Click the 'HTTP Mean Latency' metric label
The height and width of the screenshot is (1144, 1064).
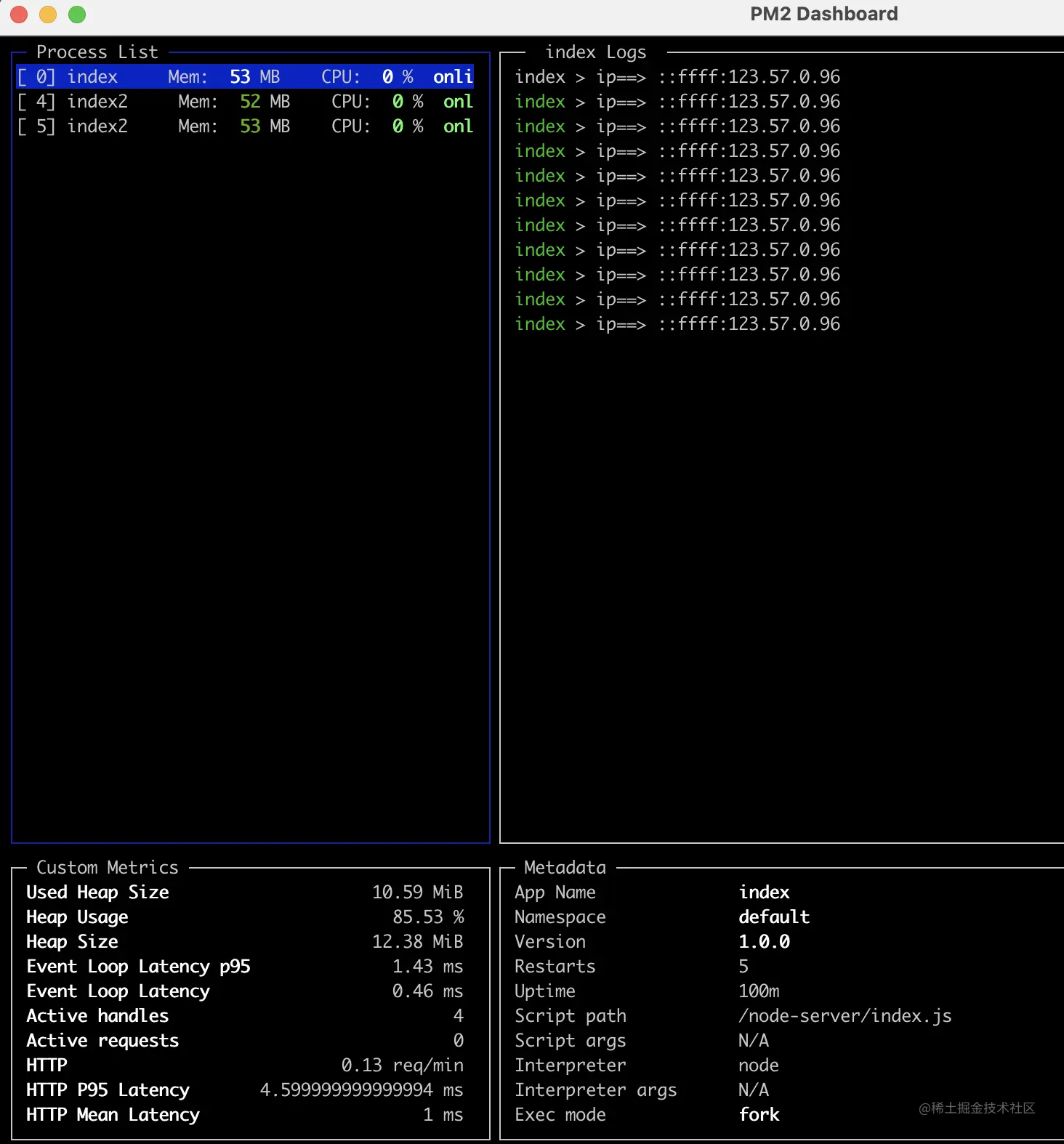point(113,1115)
